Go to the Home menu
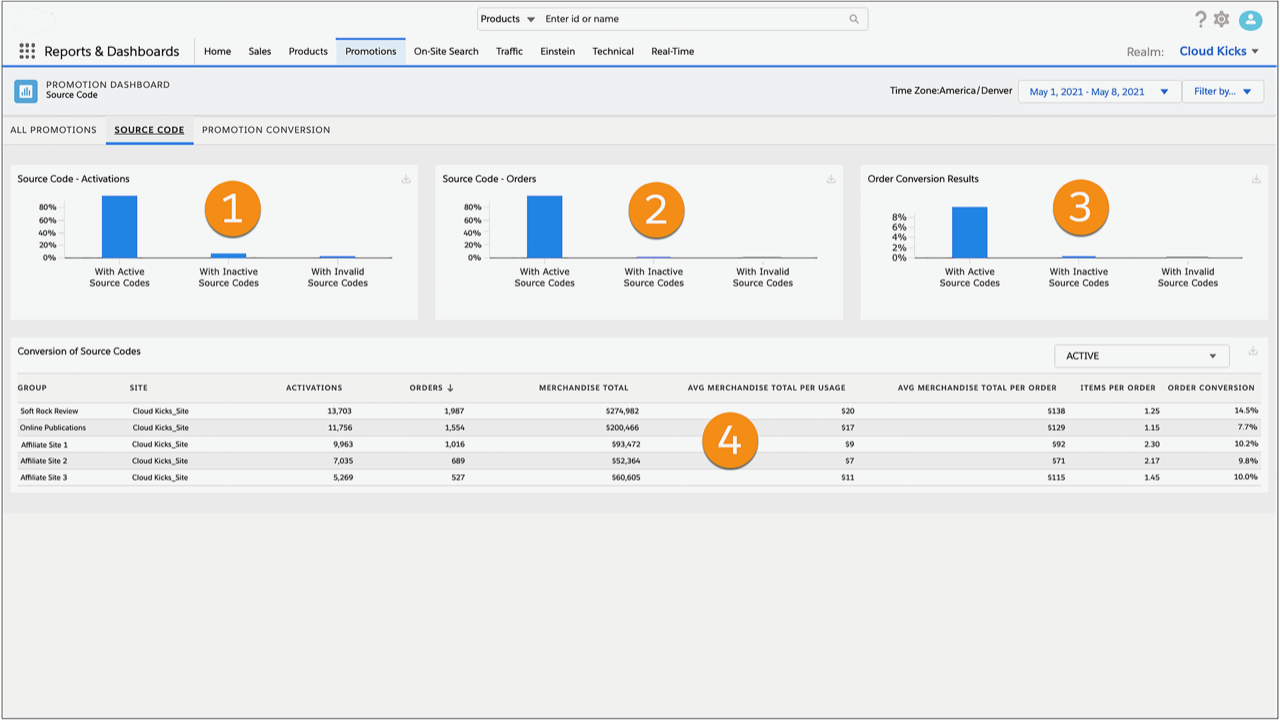This screenshot has height=721, width=1280. click(x=217, y=51)
